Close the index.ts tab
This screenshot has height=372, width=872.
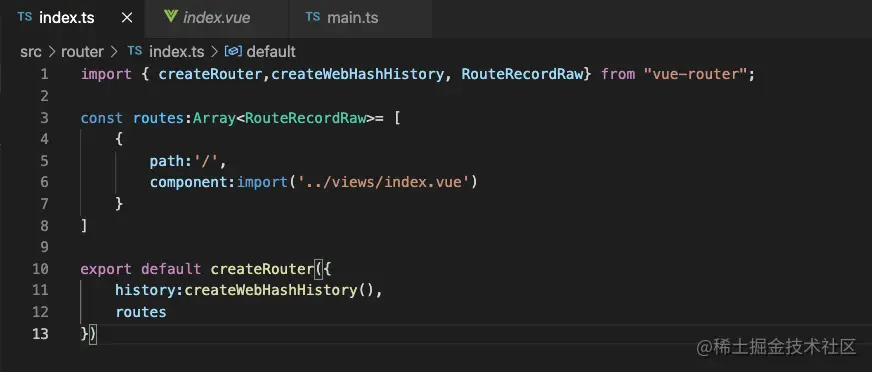(x=127, y=18)
